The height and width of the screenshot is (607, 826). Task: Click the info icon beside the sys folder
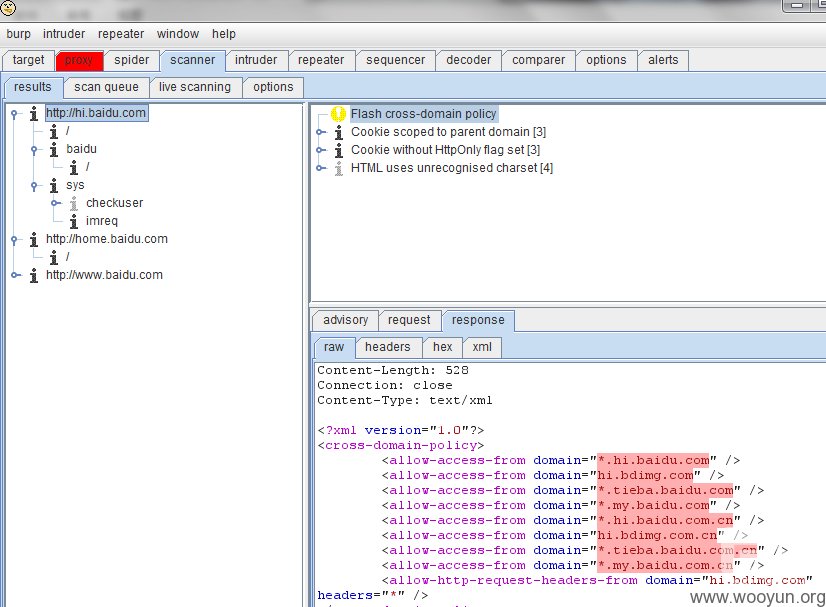click(x=54, y=185)
